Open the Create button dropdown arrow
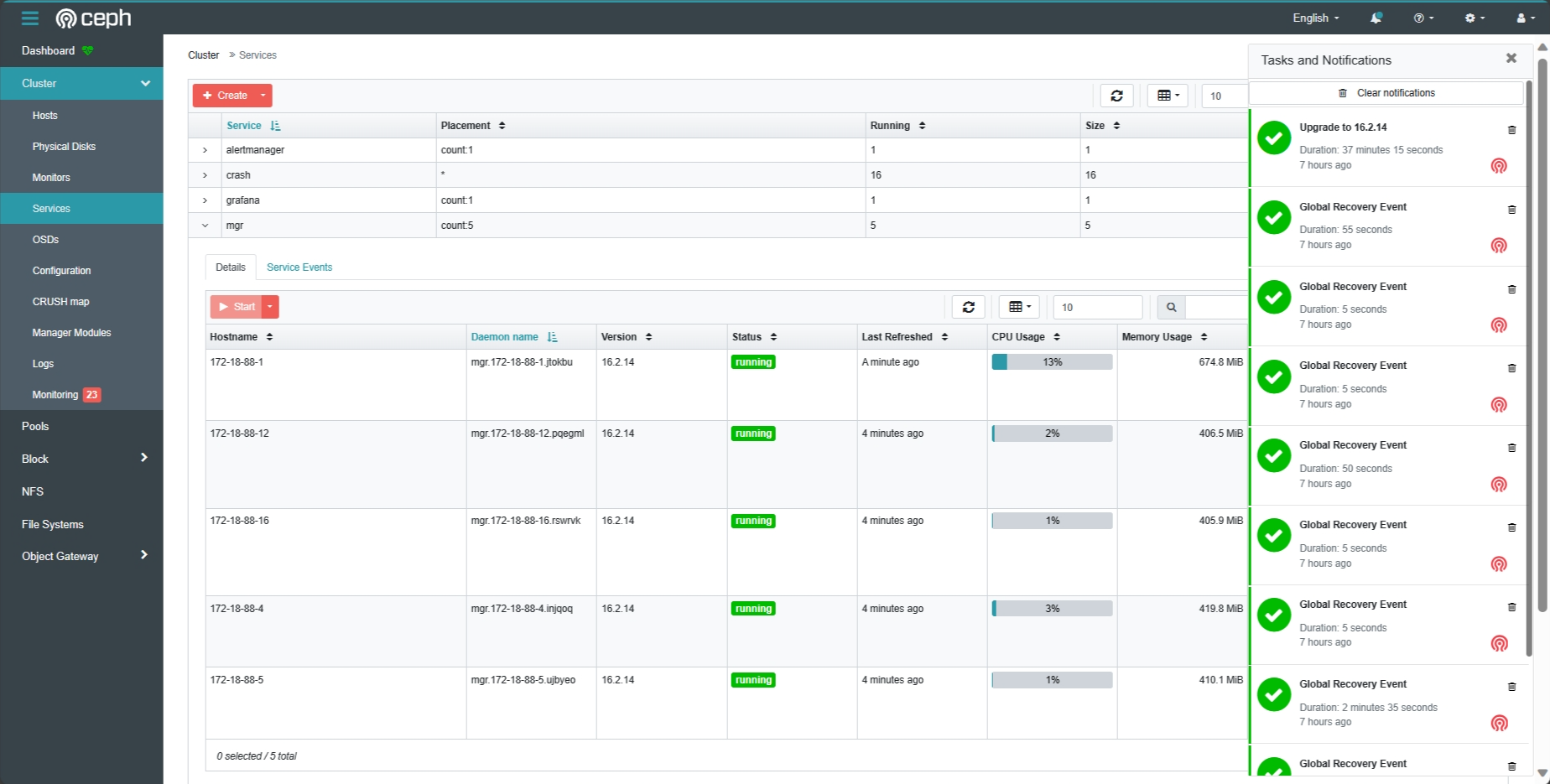Viewport: 1550px width, 784px height. pyautogui.click(x=263, y=96)
